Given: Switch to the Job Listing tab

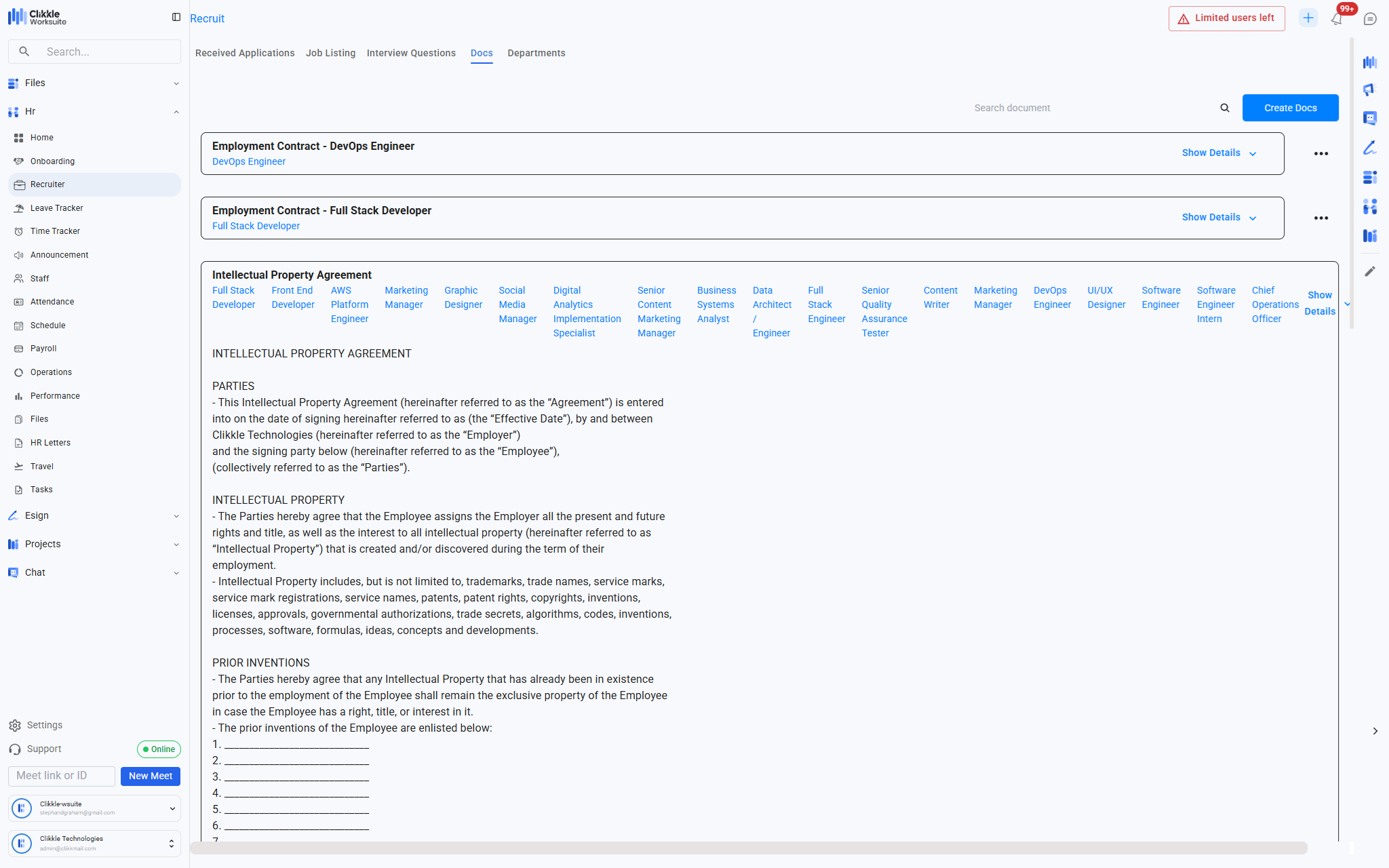Looking at the screenshot, I should pos(330,53).
